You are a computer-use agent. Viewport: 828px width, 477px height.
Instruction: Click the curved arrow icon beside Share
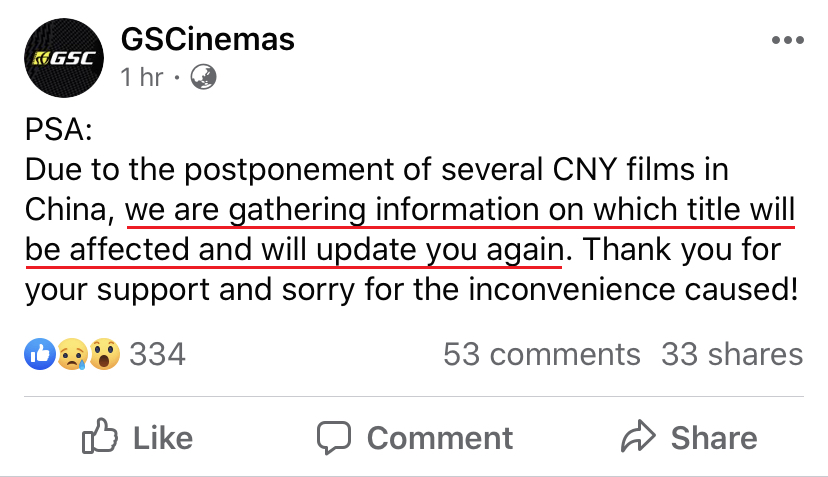637,437
